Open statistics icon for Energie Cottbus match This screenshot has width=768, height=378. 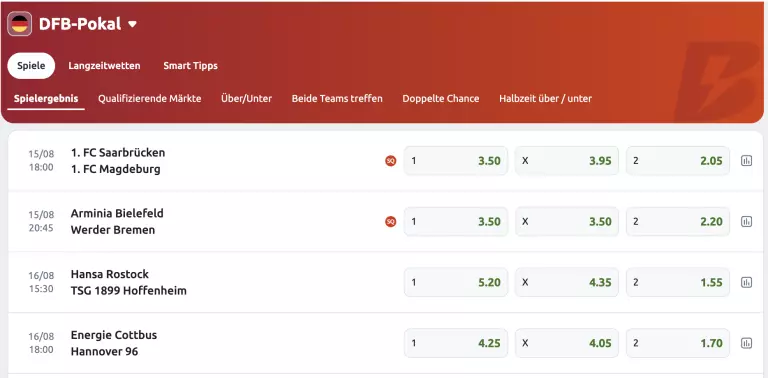pos(746,343)
